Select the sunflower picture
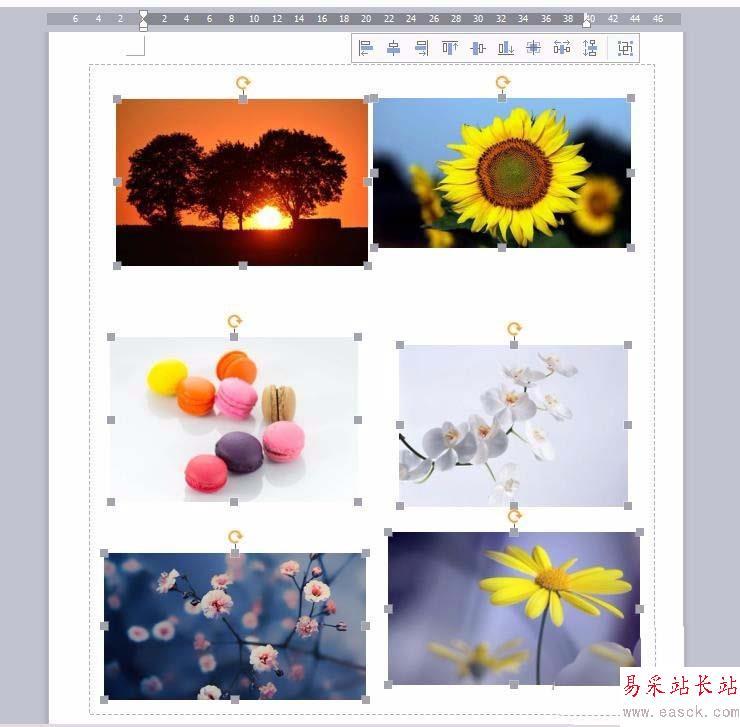The width and height of the screenshot is (740, 727). (502, 173)
